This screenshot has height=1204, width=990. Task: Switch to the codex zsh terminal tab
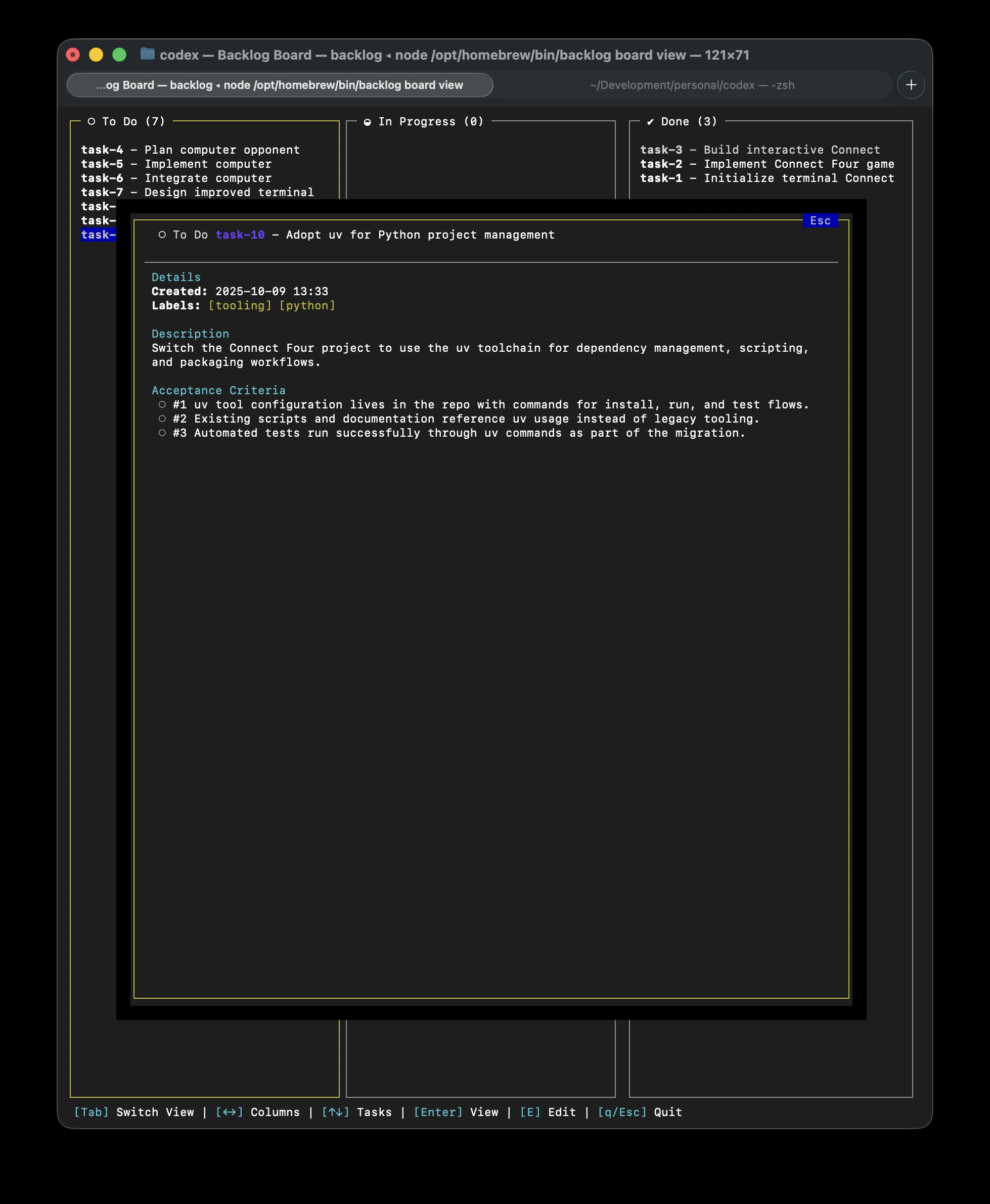pos(691,85)
